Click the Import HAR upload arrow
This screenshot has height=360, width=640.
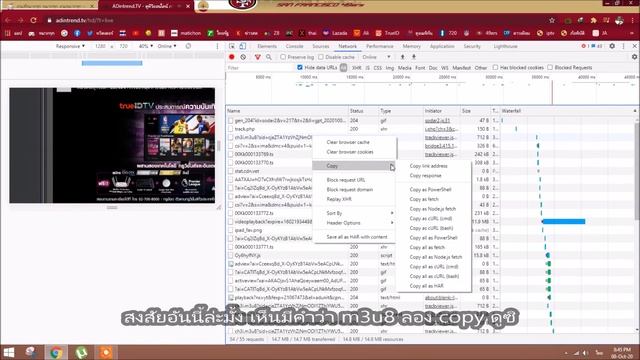pos(402,57)
